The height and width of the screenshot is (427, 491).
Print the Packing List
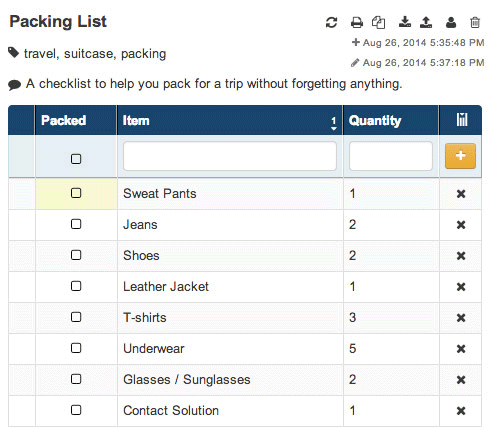(357, 23)
